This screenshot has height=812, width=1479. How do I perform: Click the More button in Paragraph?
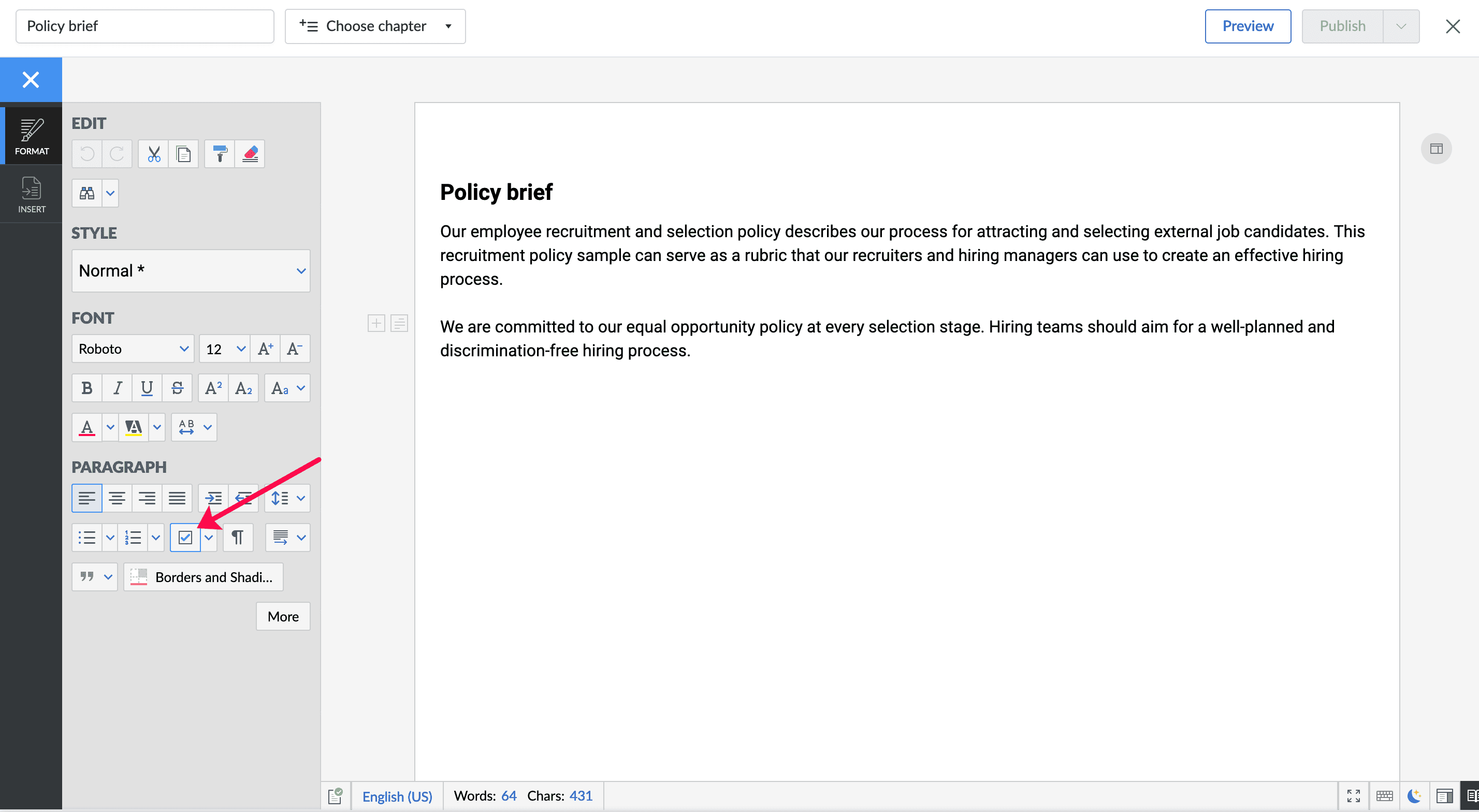tap(282, 616)
